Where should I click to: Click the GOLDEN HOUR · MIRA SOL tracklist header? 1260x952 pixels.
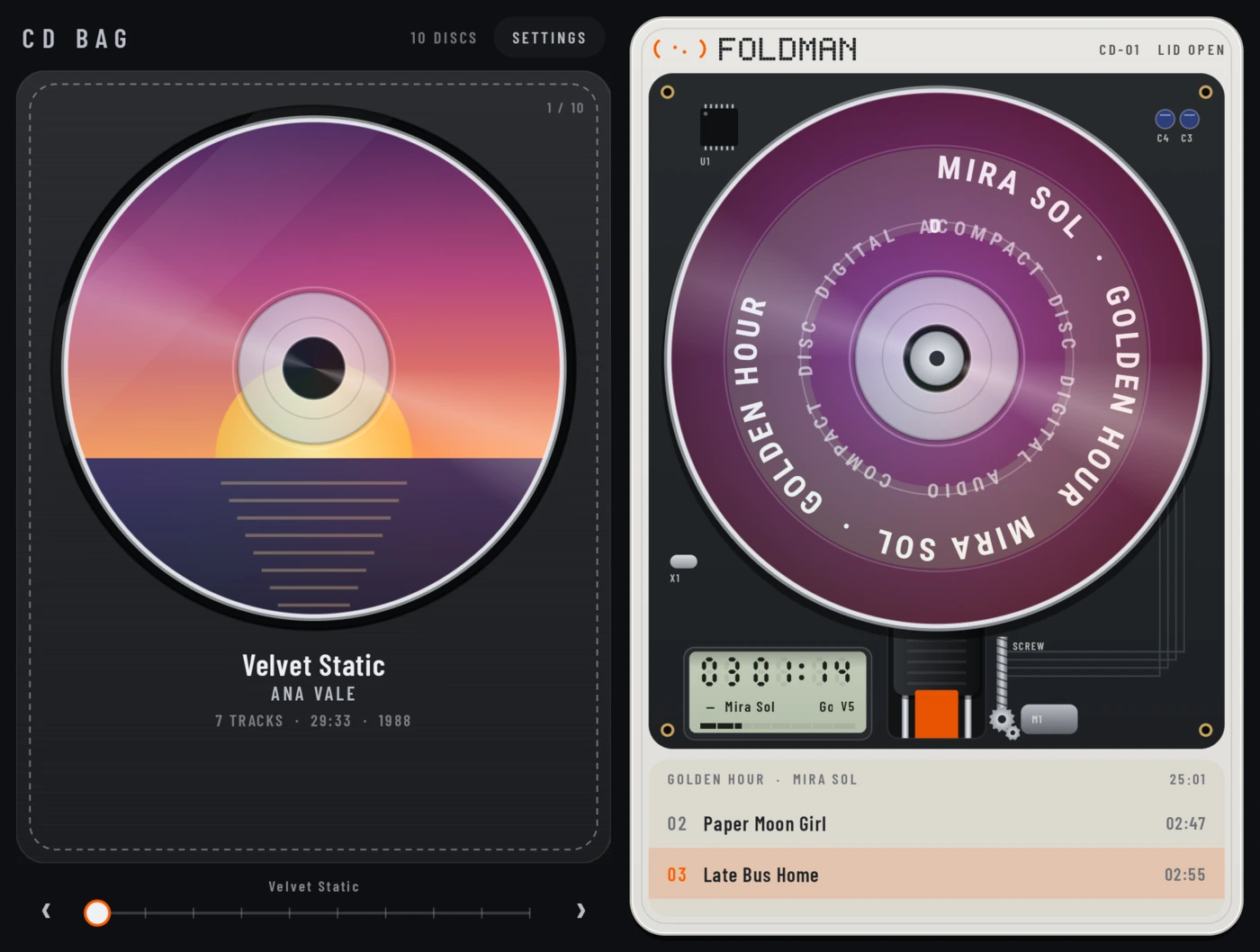tap(762, 779)
